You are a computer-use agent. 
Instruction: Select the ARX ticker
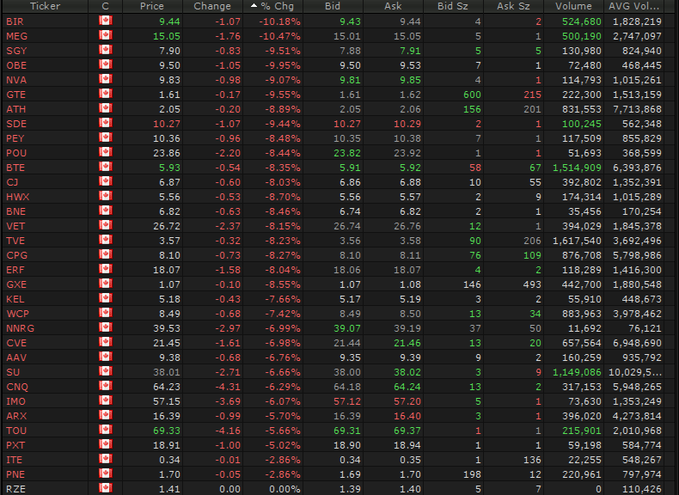[x=16, y=416]
